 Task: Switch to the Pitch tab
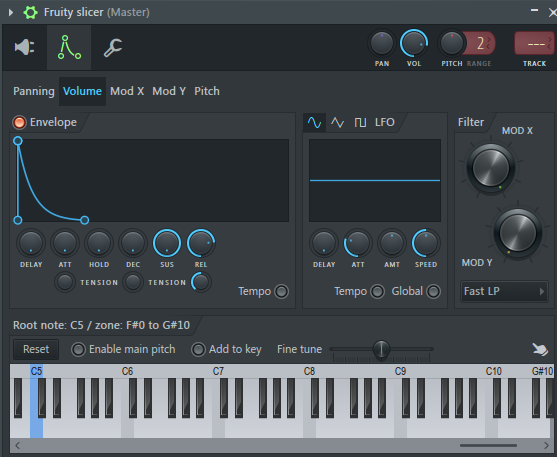point(207,91)
